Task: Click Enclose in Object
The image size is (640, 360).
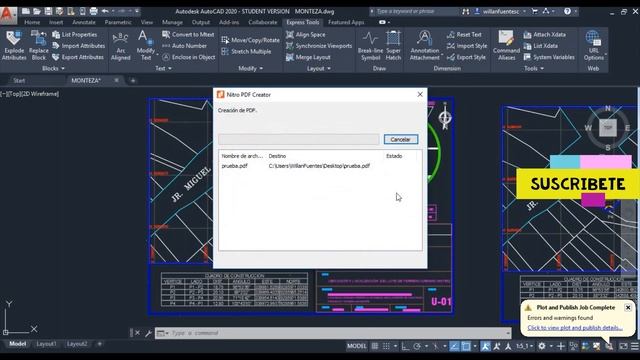Action: [x=189, y=57]
